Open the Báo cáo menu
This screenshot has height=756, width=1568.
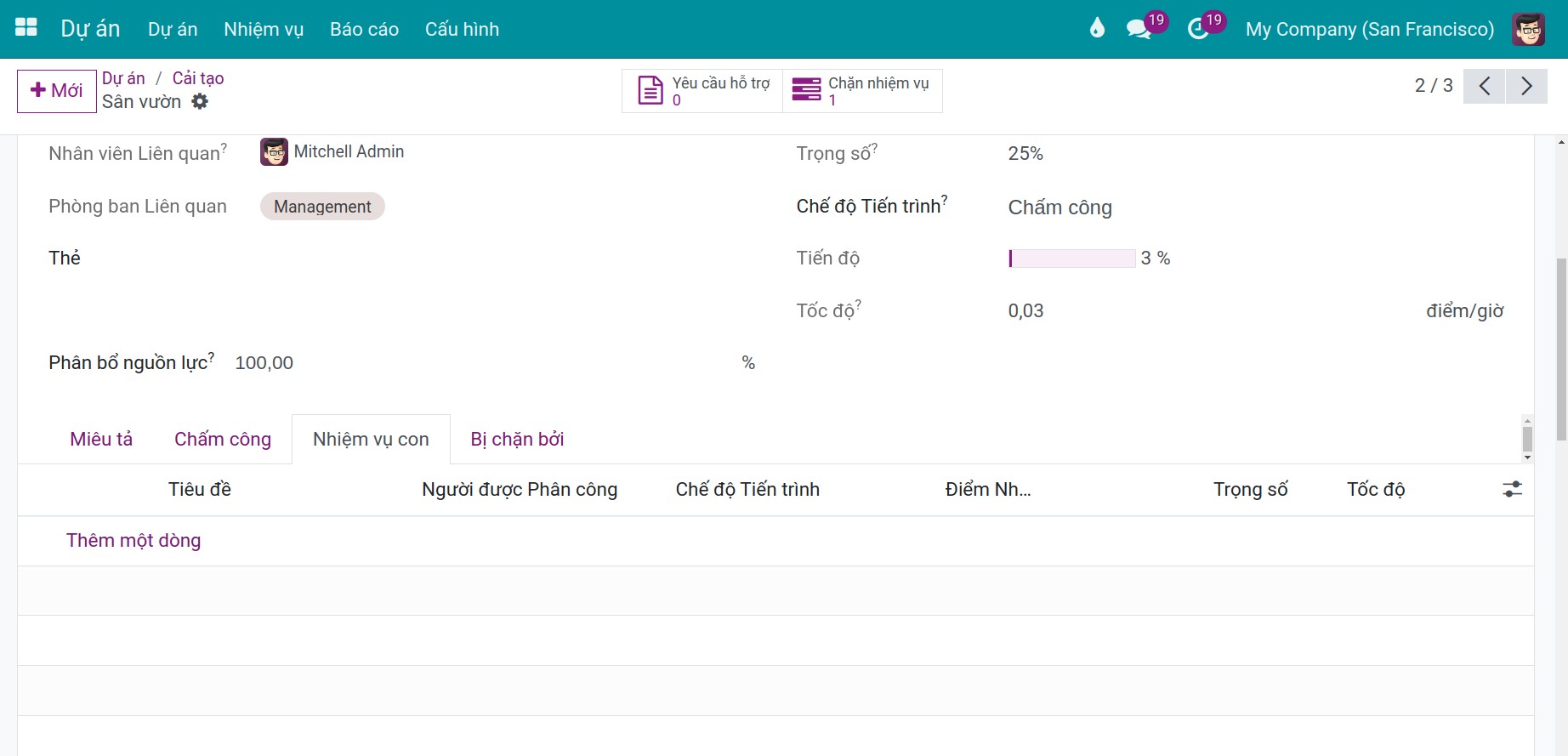pos(364,29)
